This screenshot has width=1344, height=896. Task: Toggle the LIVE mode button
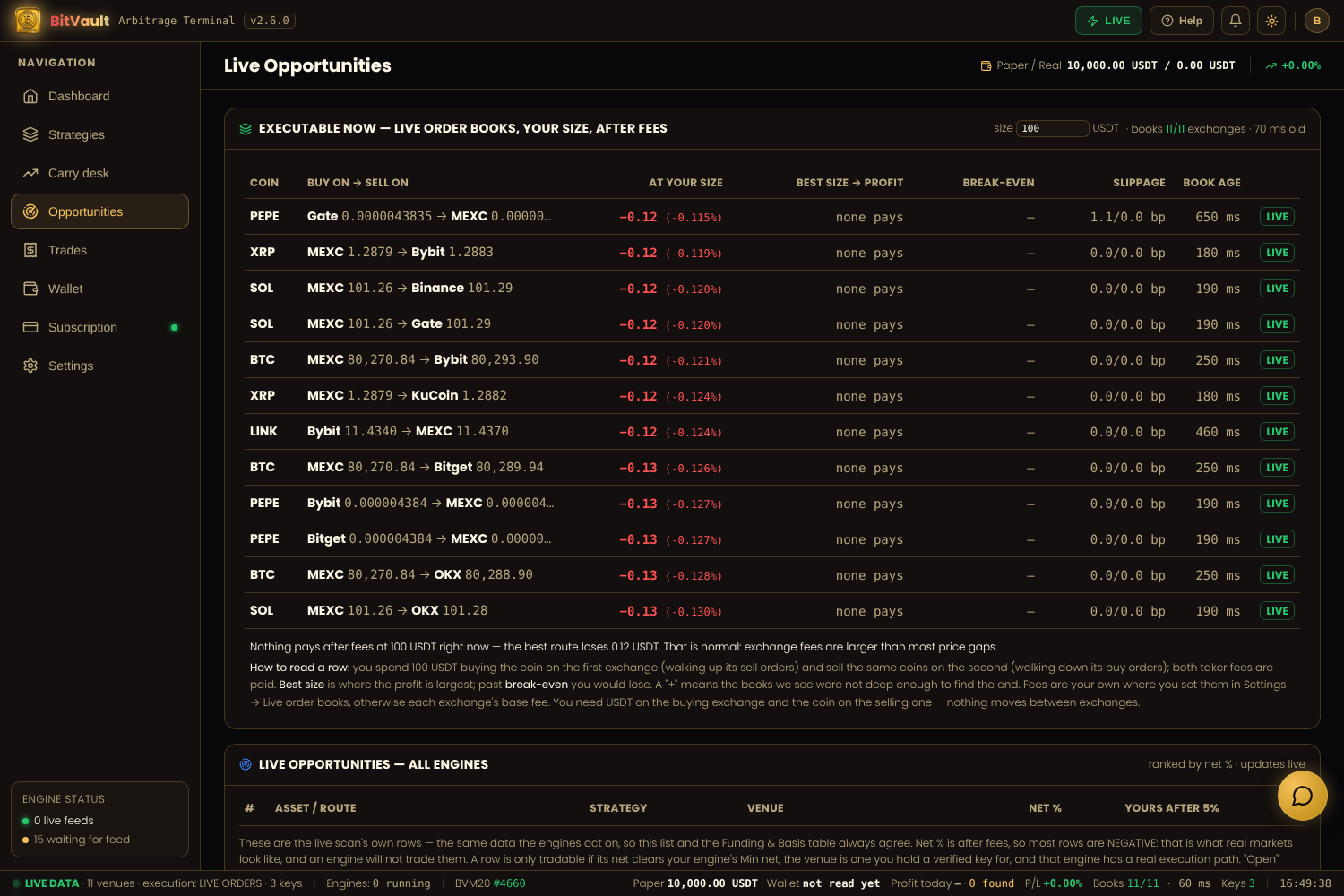pos(1108,21)
